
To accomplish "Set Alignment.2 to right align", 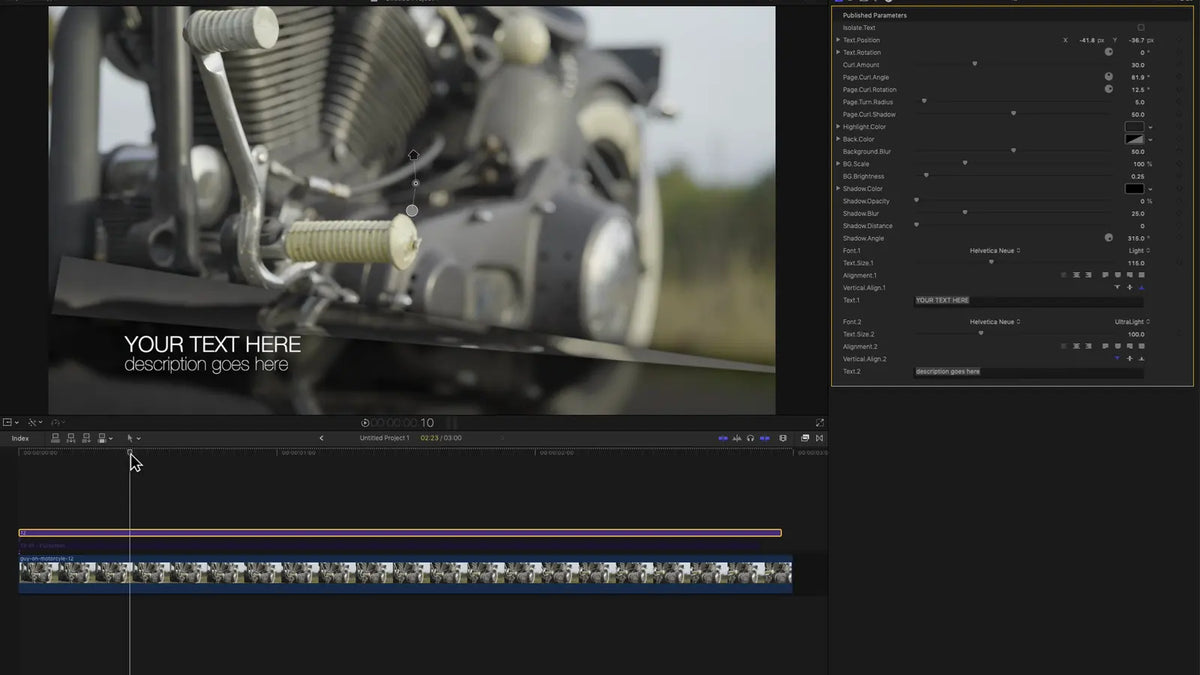I will (x=1088, y=346).
